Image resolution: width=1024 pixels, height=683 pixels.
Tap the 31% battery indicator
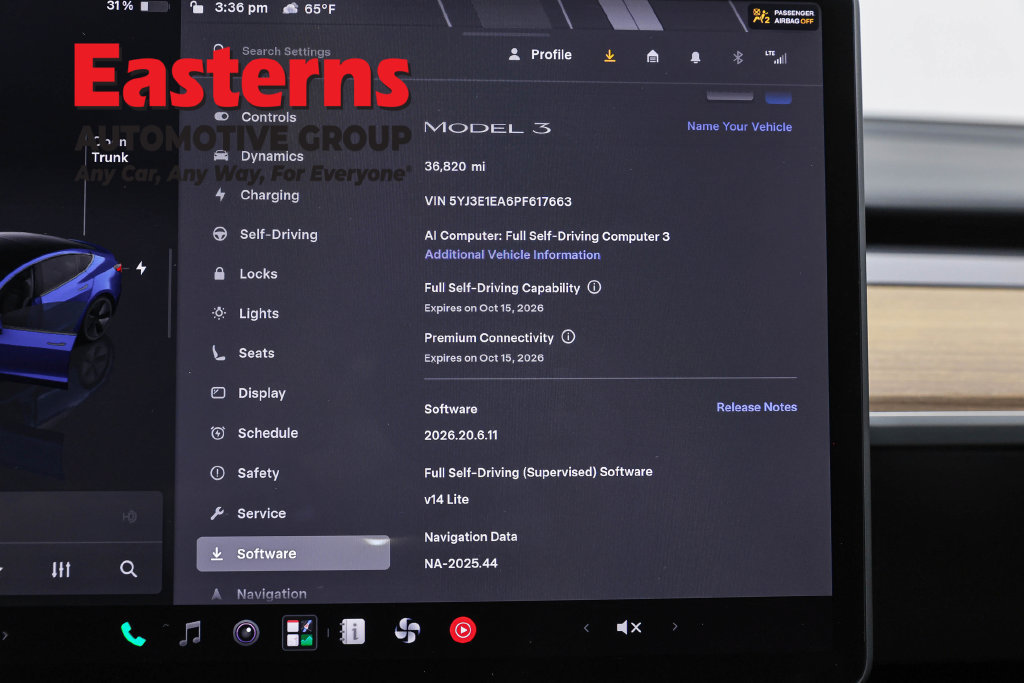tap(137, 6)
